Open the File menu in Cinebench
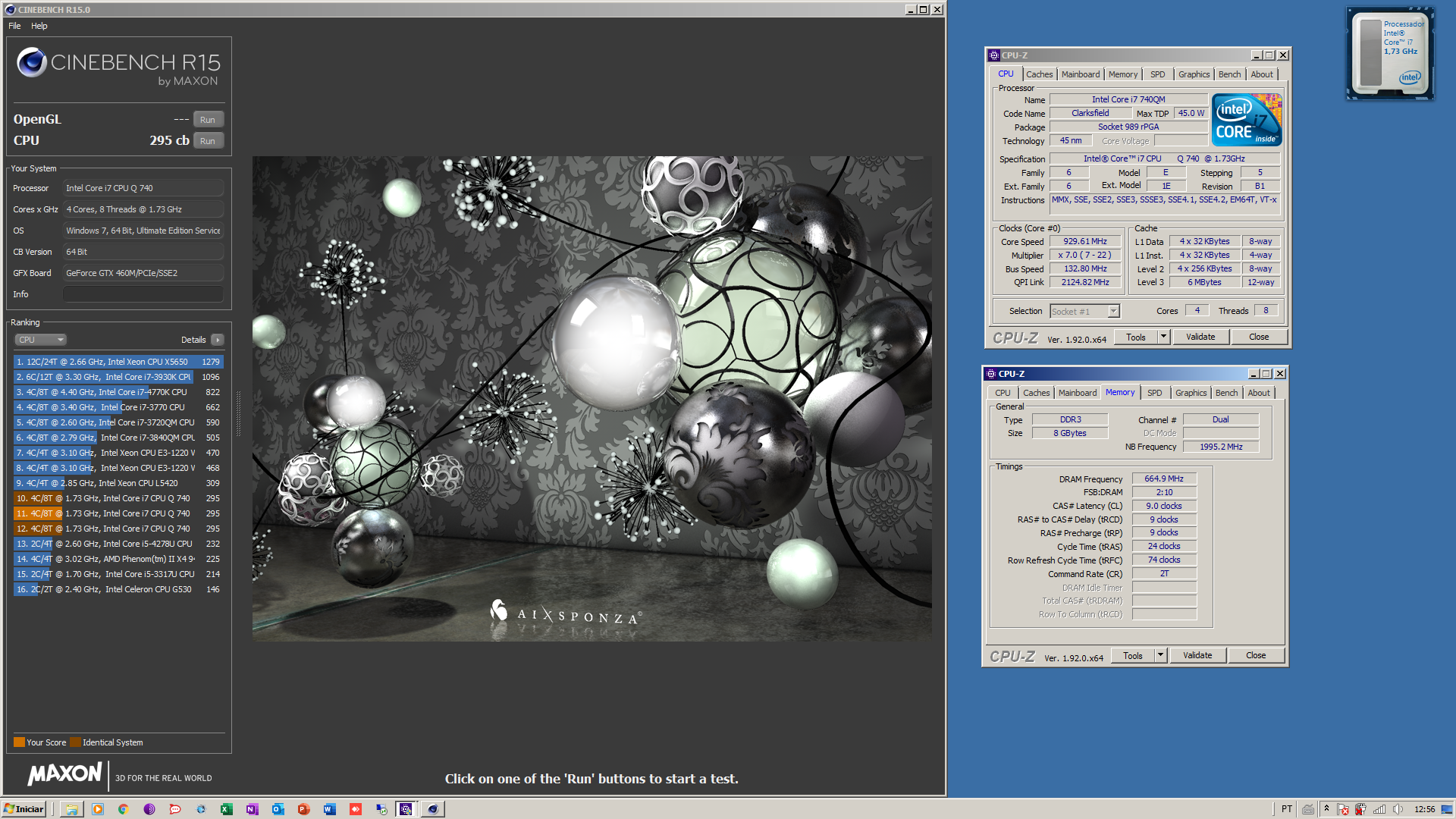 (14, 26)
